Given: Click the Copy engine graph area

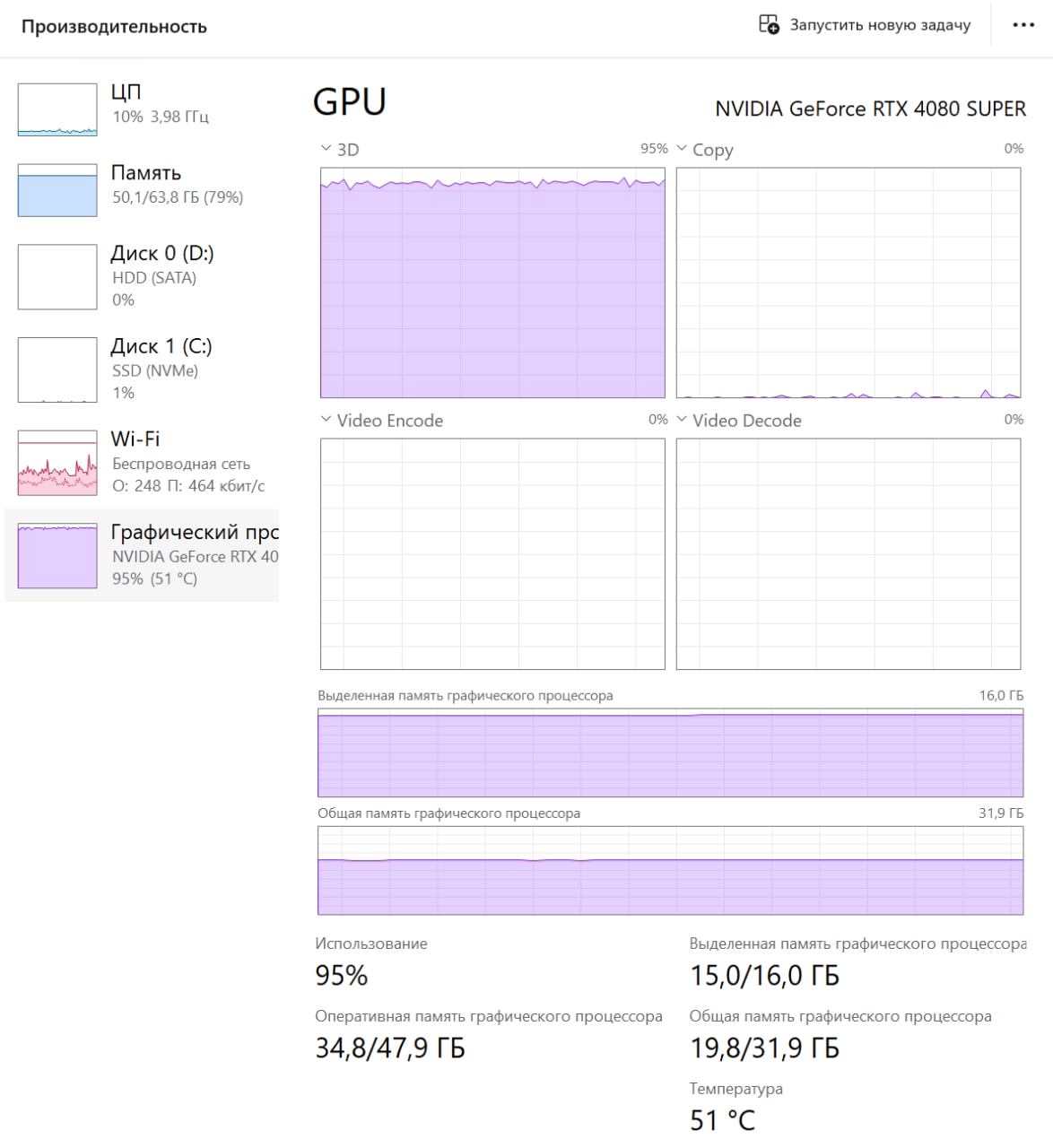Looking at the screenshot, I should point(848,283).
